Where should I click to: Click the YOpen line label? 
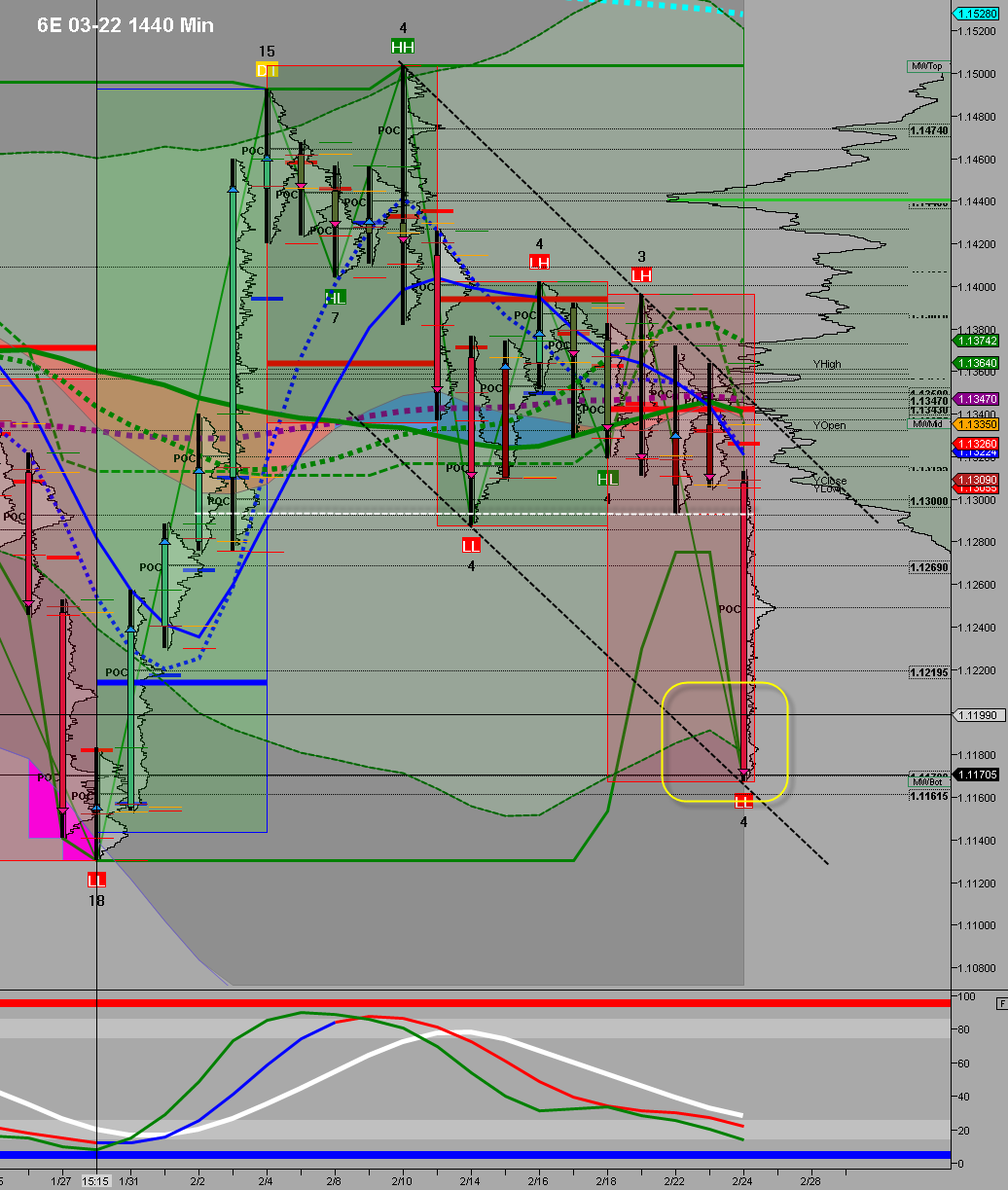point(829,425)
